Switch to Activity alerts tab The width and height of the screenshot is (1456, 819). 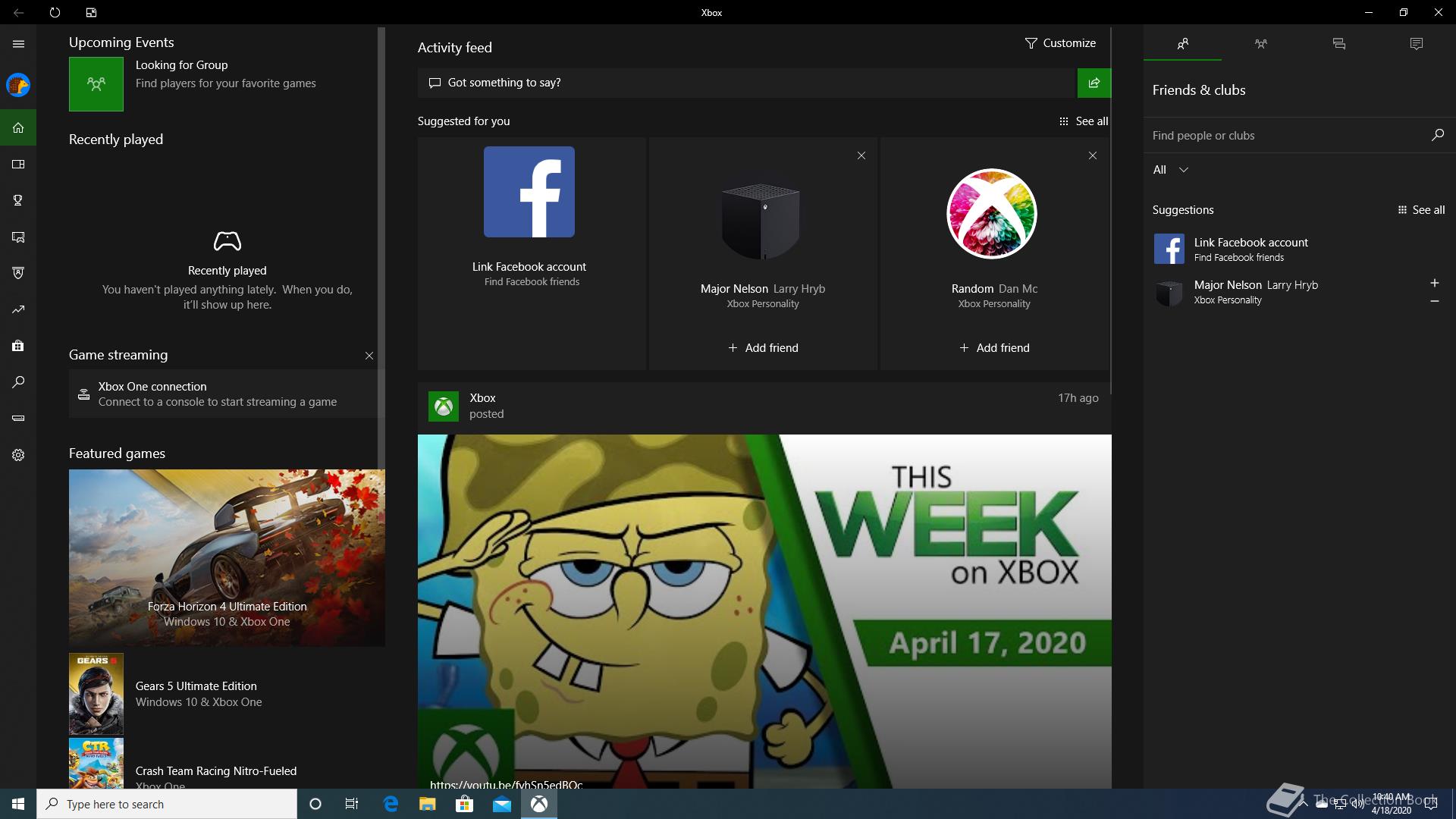click(1416, 44)
